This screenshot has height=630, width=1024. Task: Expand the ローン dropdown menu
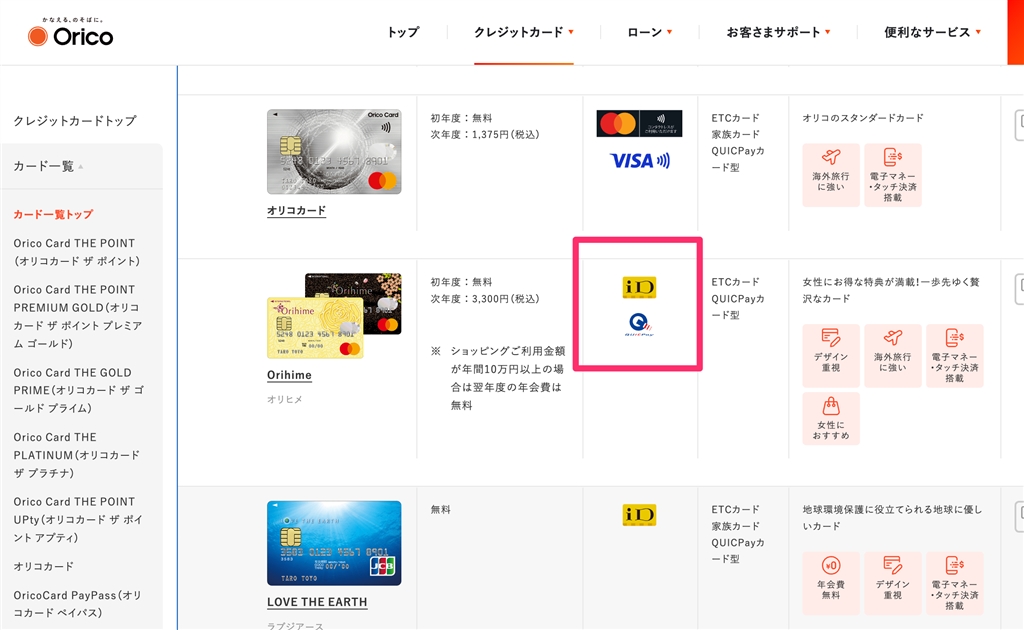(649, 32)
